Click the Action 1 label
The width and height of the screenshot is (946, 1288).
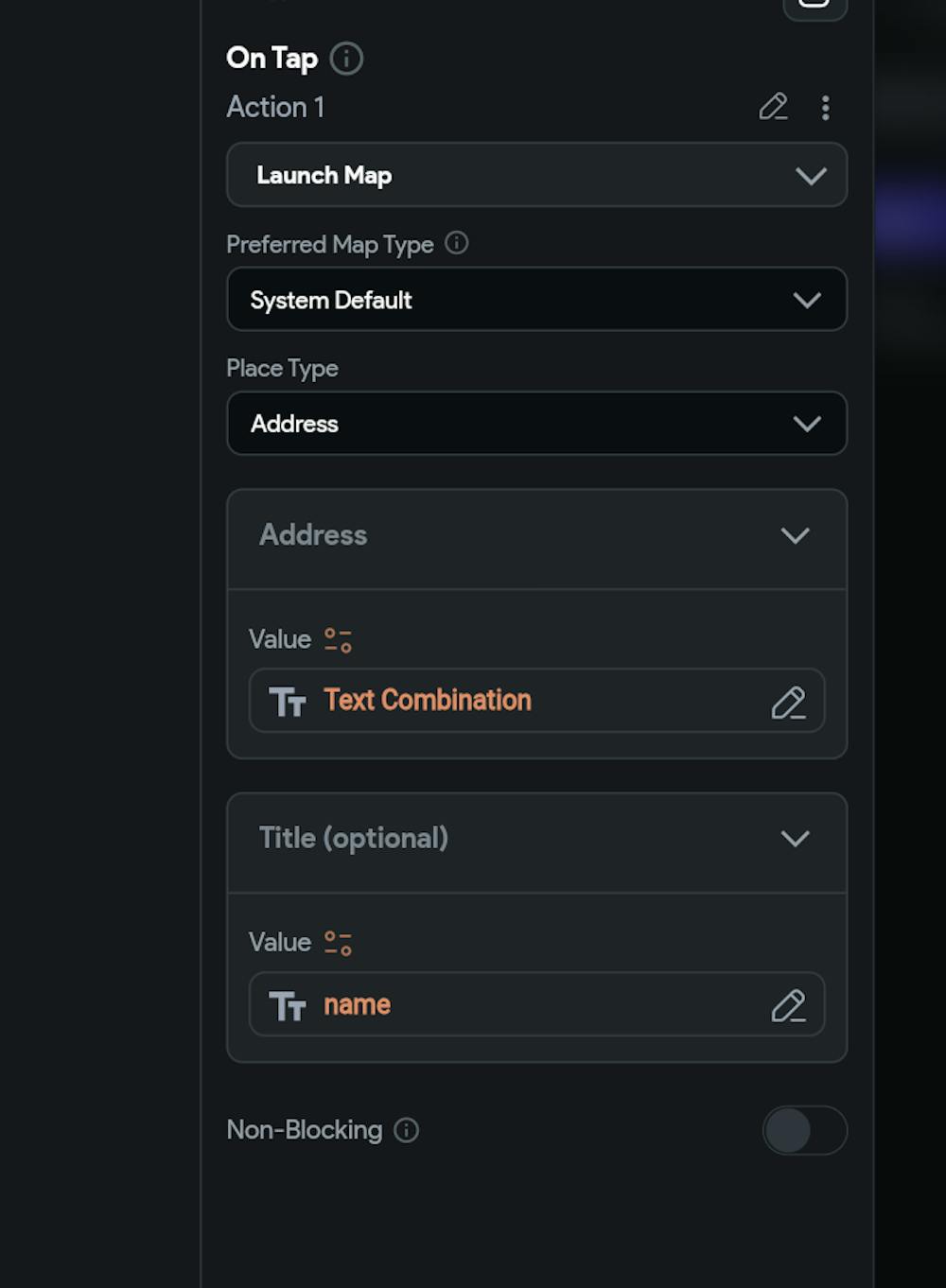(275, 107)
